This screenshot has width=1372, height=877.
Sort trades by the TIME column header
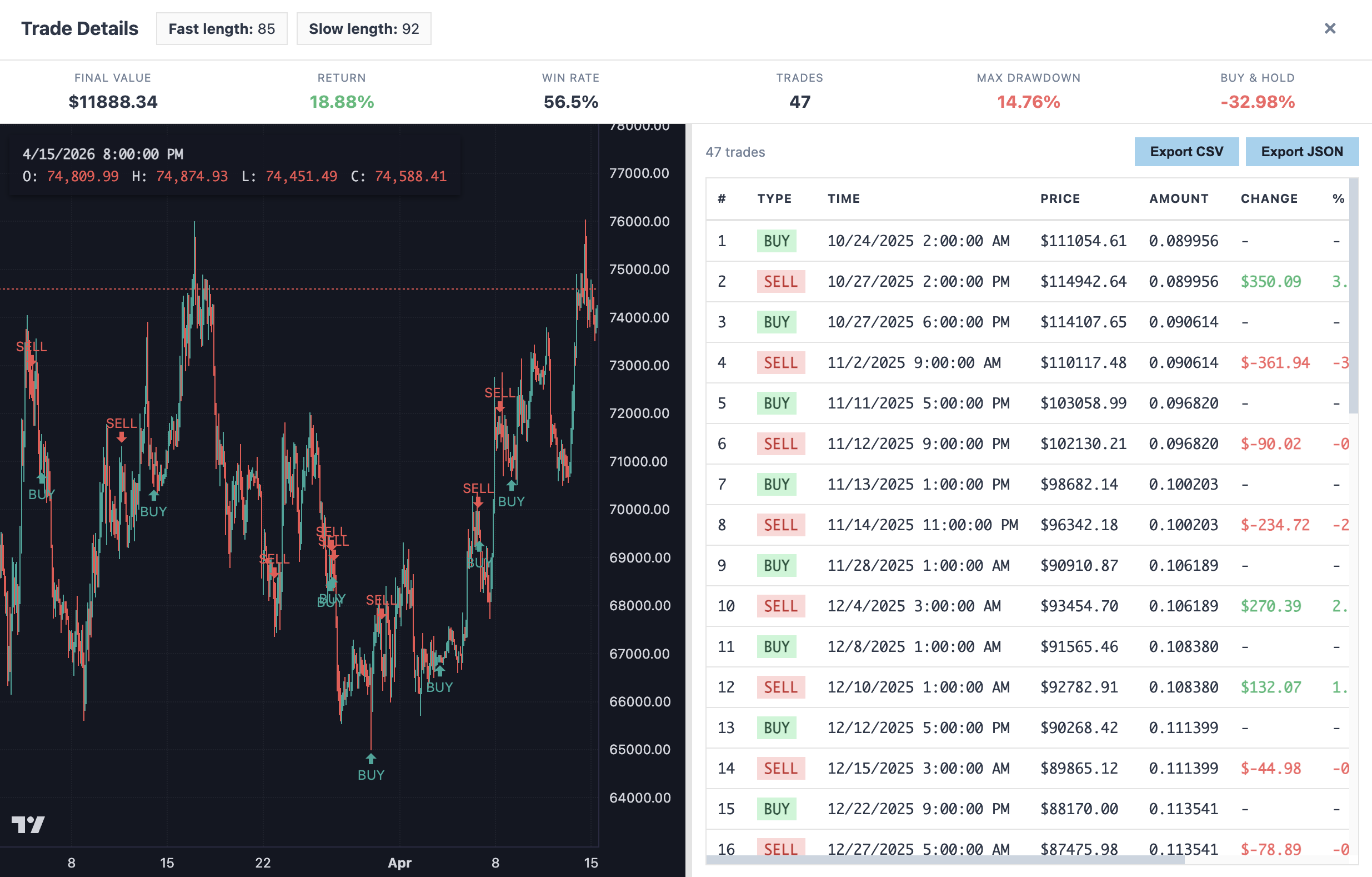coord(843,198)
